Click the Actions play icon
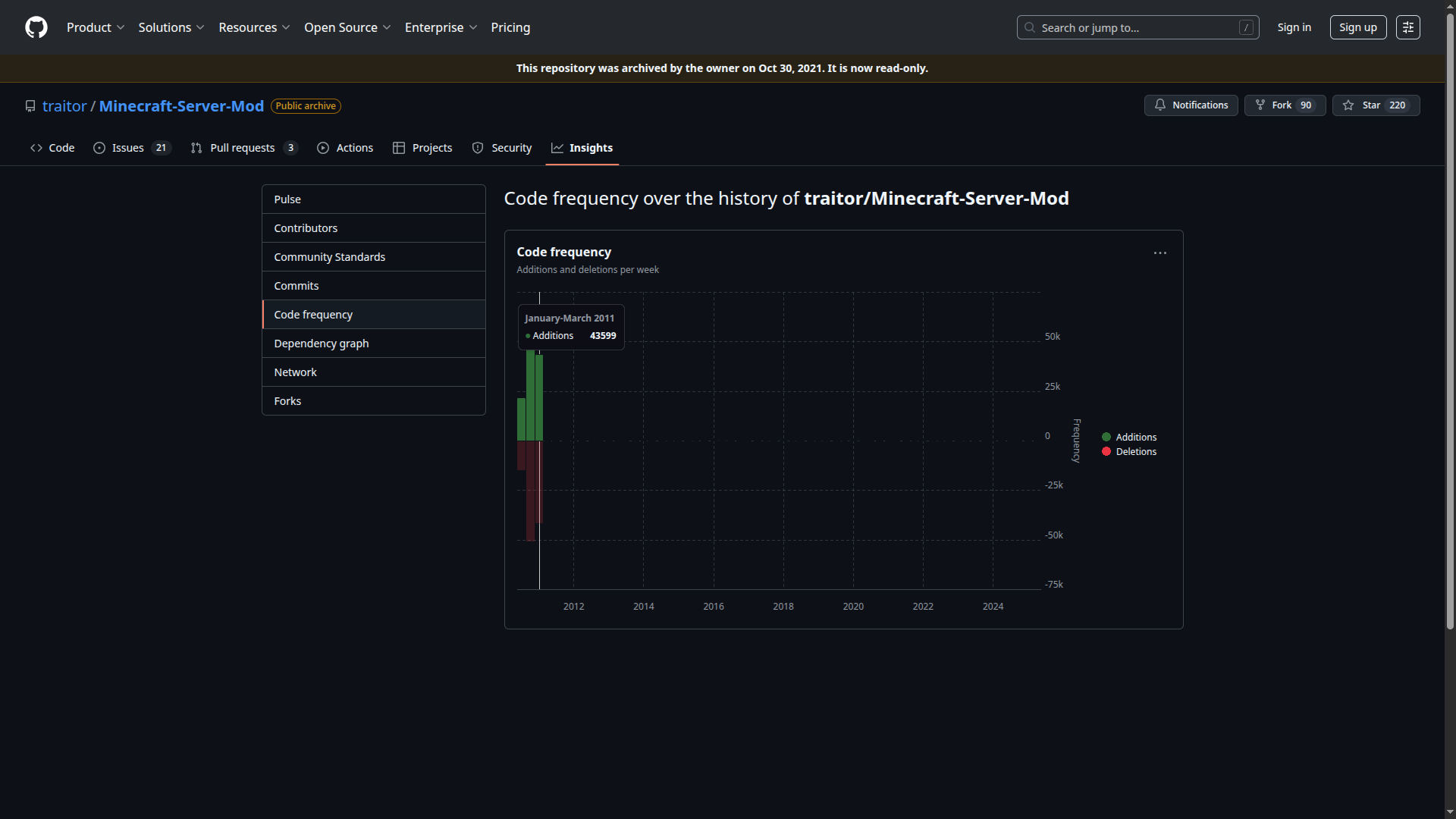Viewport: 1456px width, 819px height. pos(323,148)
